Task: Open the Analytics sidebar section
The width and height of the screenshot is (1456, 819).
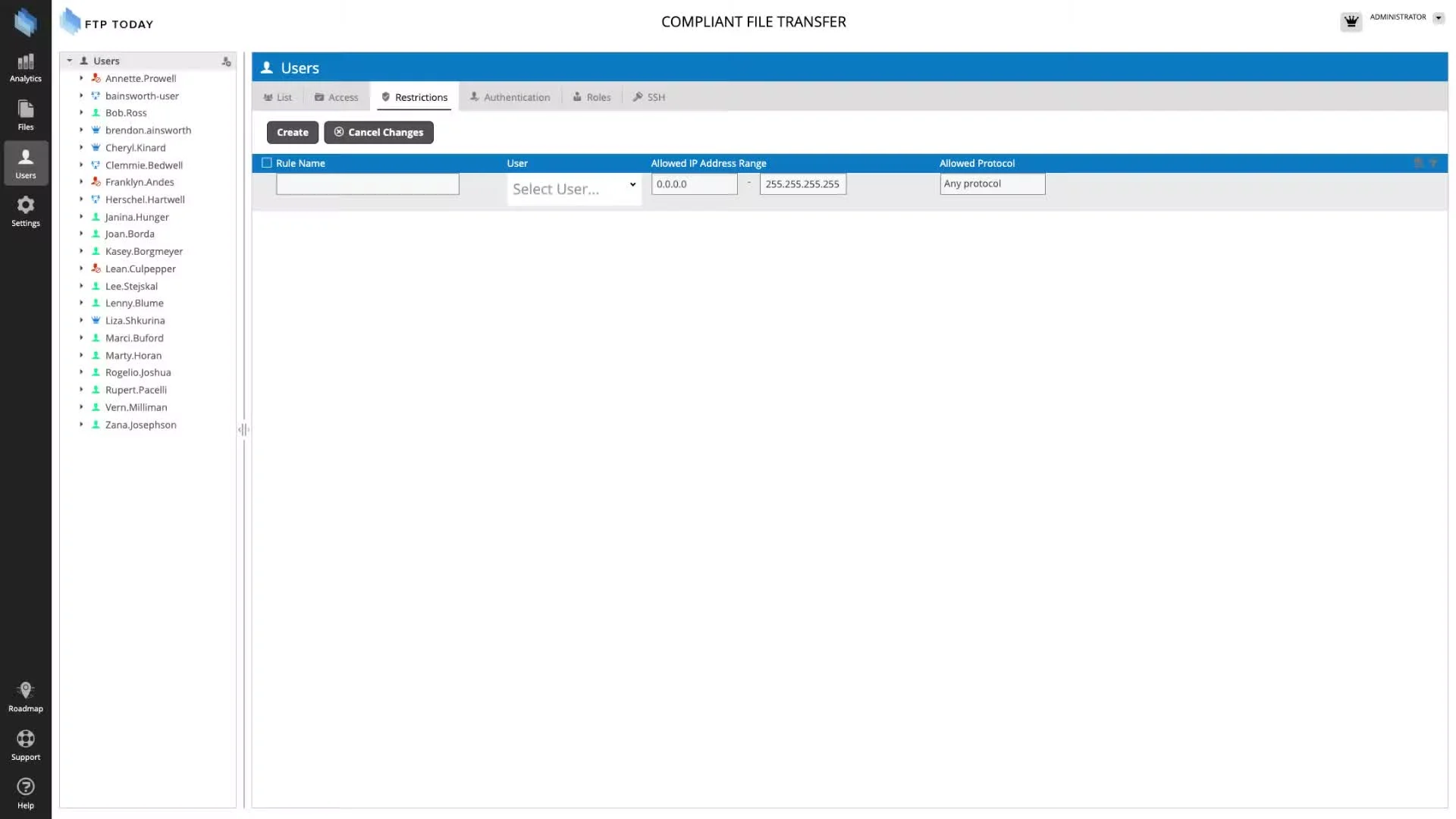Action: click(x=25, y=67)
